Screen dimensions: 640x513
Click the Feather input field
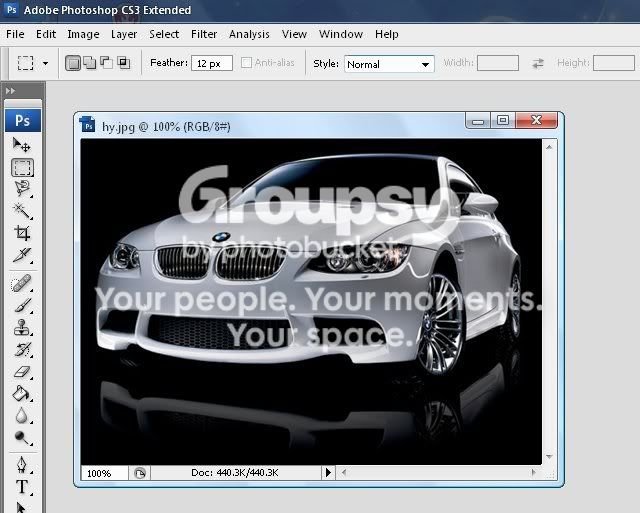pyautogui.click(x=212, y=63)
